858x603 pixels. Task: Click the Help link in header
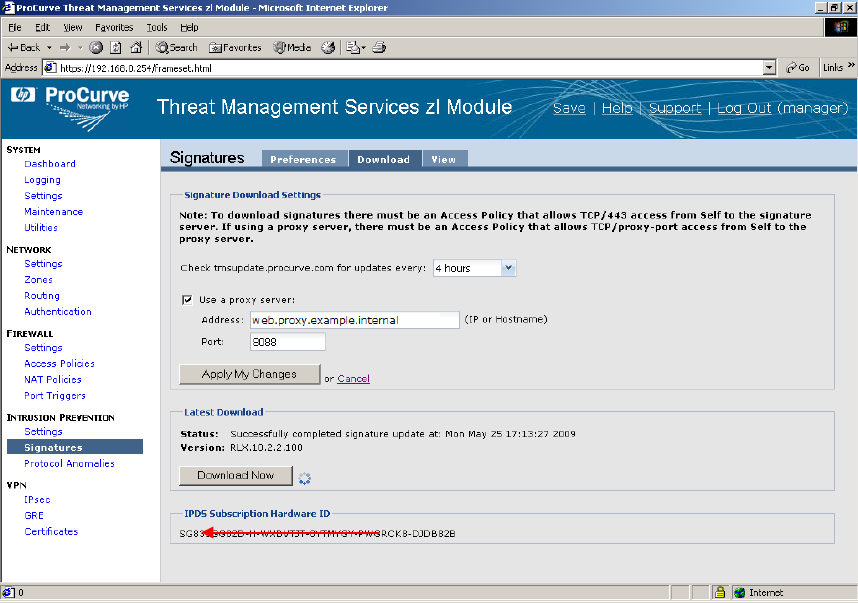pyautogui.click(x=617, y=108)
